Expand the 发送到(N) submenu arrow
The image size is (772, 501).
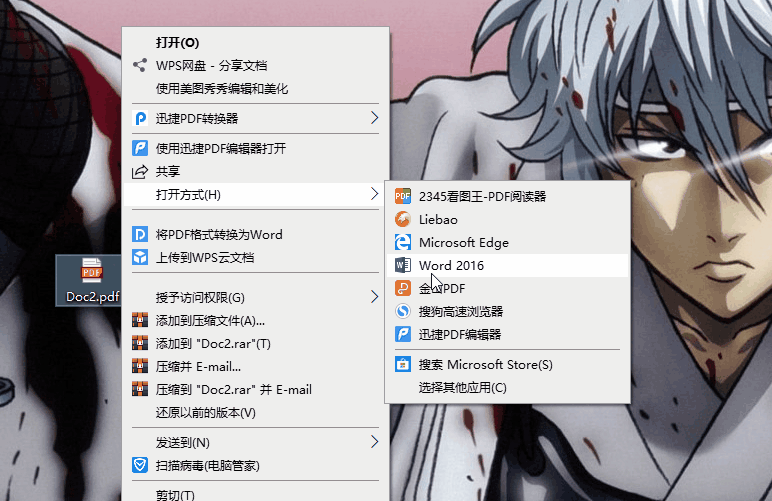(374, 442)
